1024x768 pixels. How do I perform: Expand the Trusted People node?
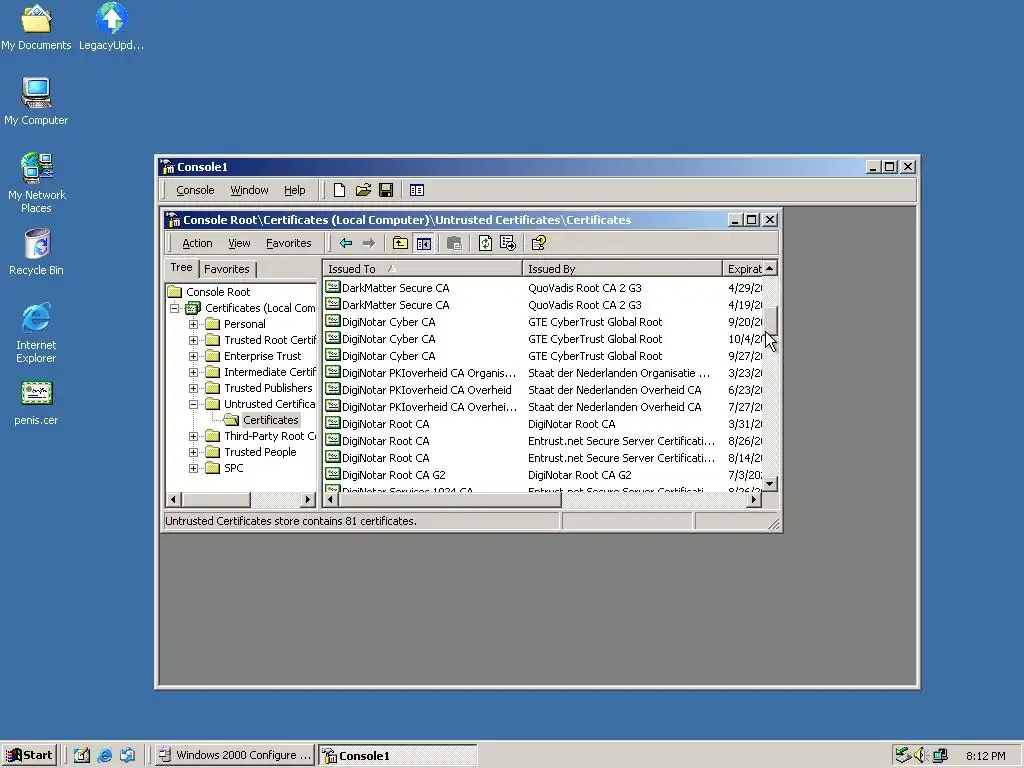click(x=193, y=452)
